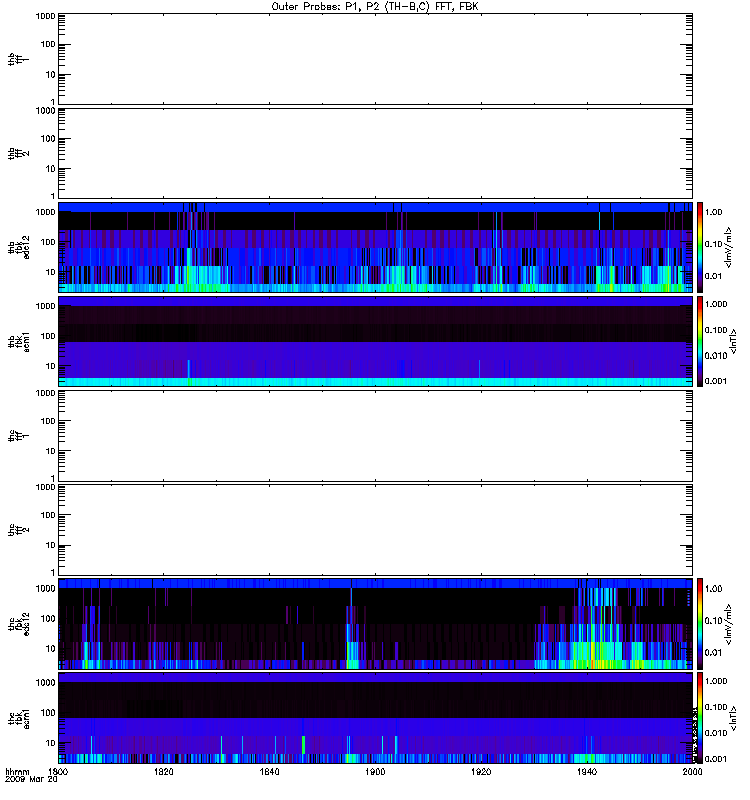Click the thc fbk scm1 color scale bar
This screenshot has width=750, height=800.
coord(700,718)
